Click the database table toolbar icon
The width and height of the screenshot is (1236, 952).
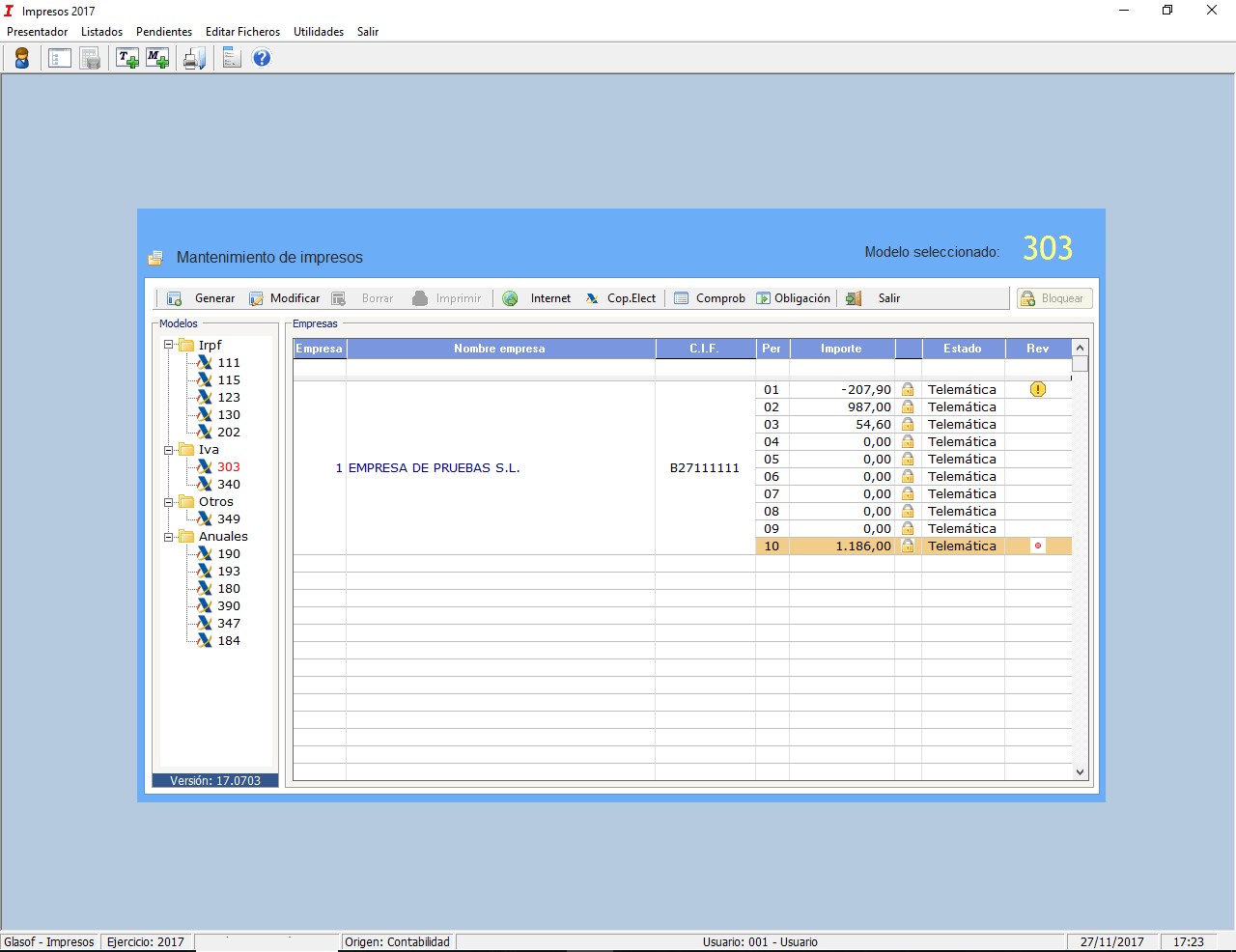(90, 59)
